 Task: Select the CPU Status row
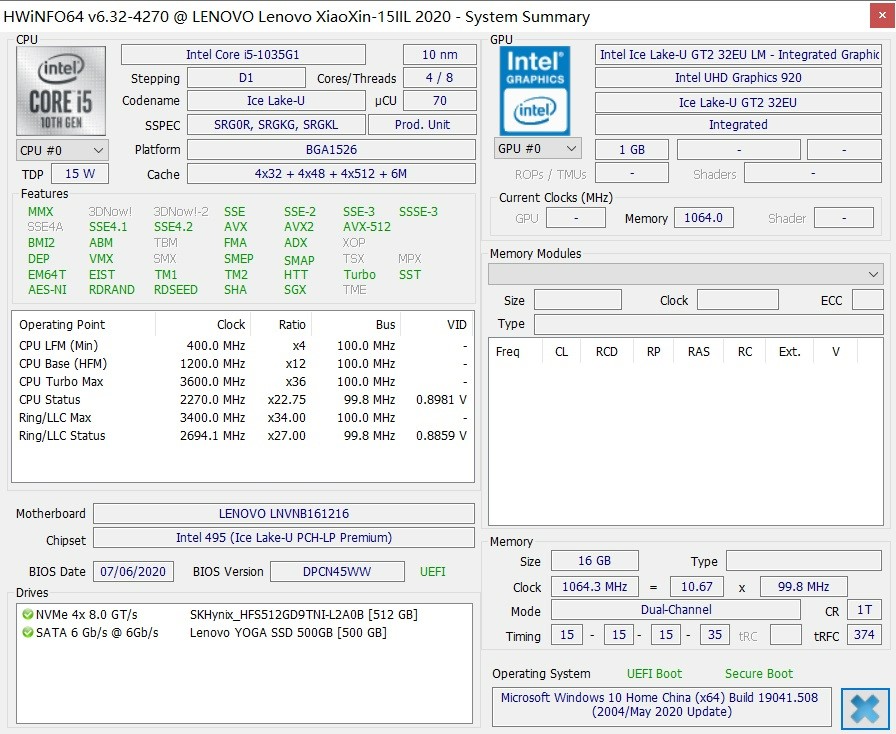pos(243,400)
